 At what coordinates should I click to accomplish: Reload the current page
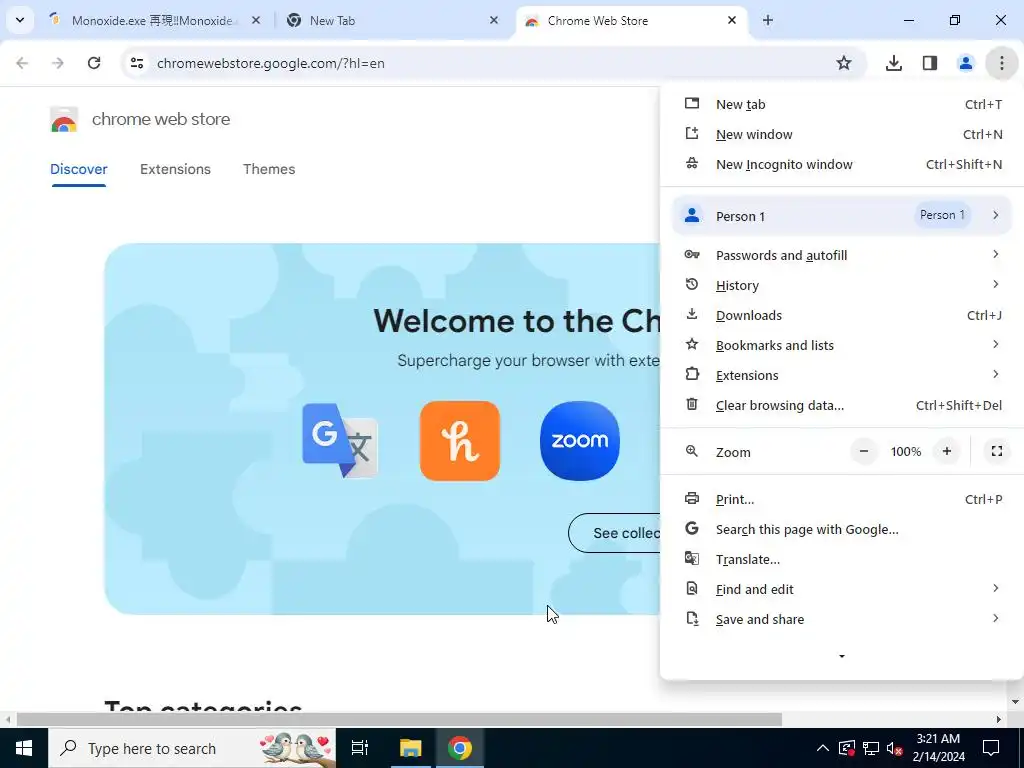point(94,63)
